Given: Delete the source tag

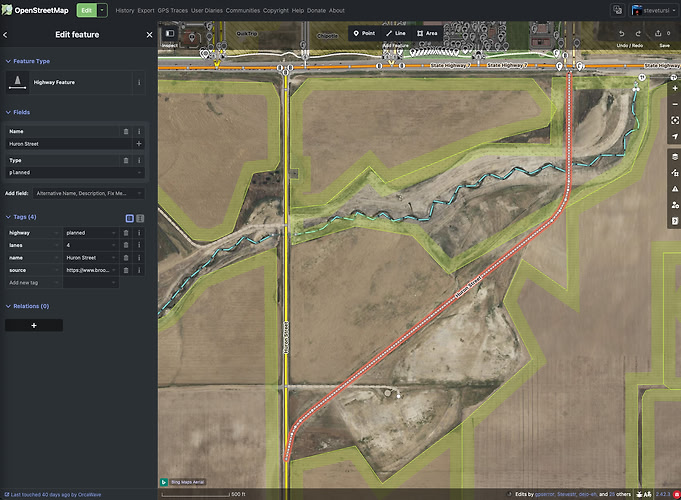Looking at the screenshot, I should (x=126, y=270).
